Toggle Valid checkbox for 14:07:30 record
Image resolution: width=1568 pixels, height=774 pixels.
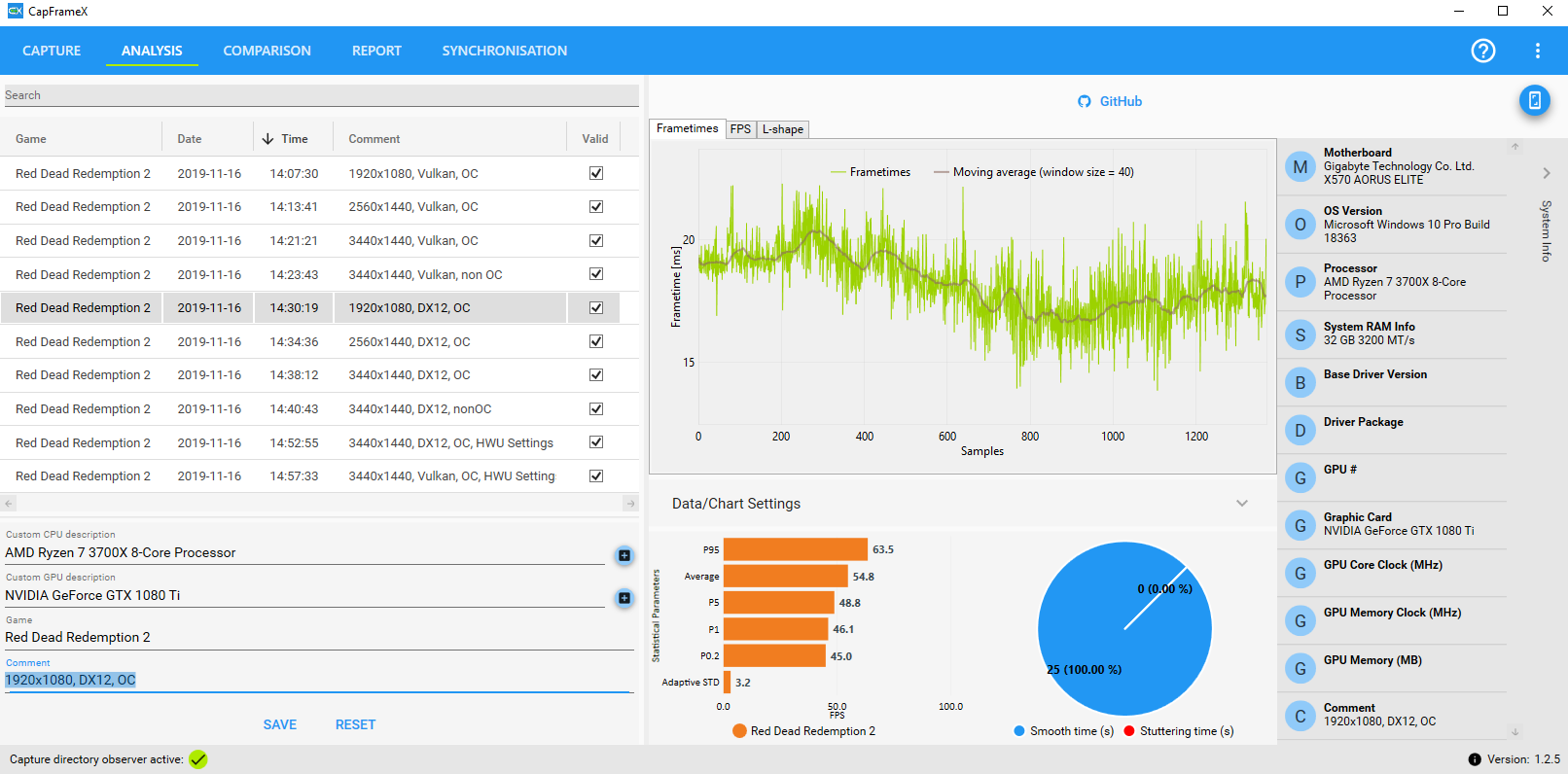(x=596, y=173)
